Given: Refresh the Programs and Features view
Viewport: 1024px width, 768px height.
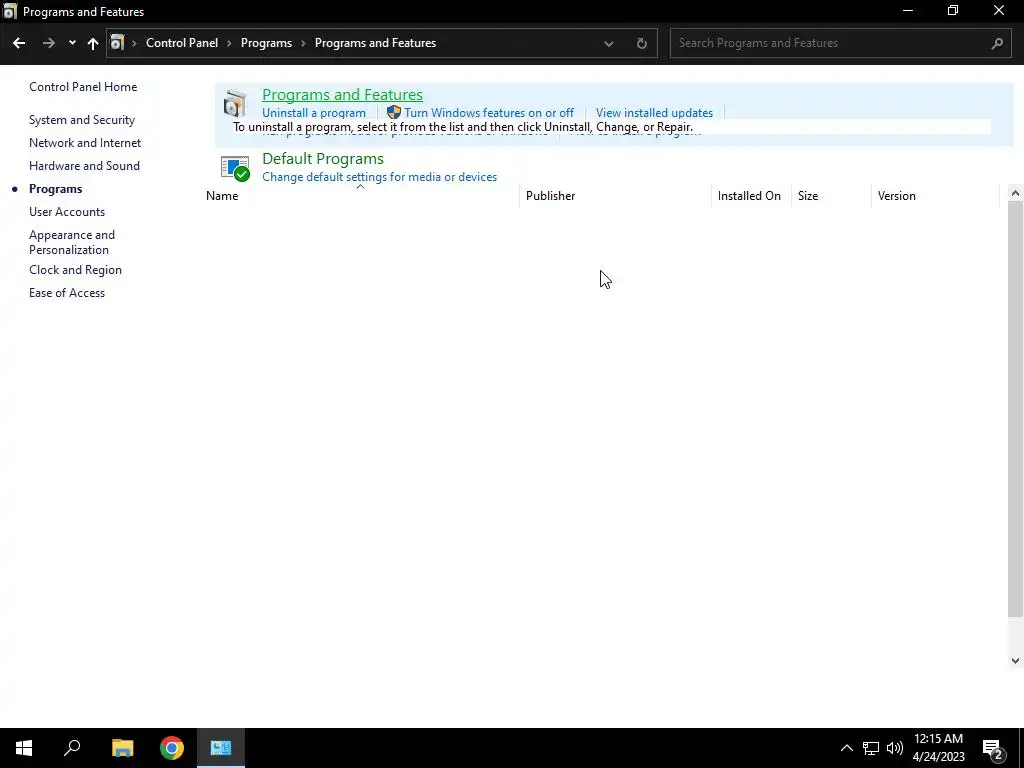Looking at the screenshot, I should [x=642, y=44].
